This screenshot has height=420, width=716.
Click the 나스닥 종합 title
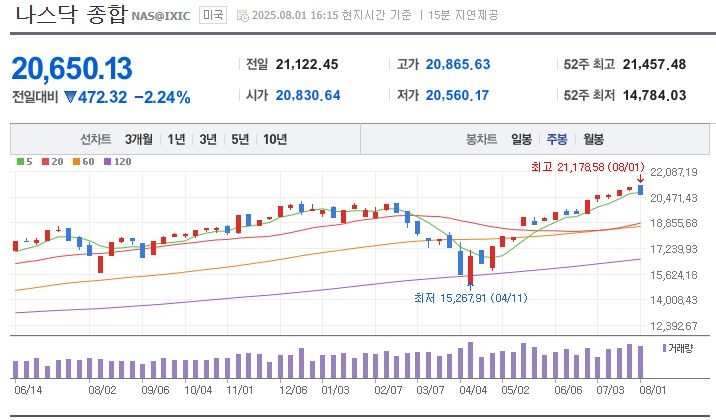[x=71, y=15]
